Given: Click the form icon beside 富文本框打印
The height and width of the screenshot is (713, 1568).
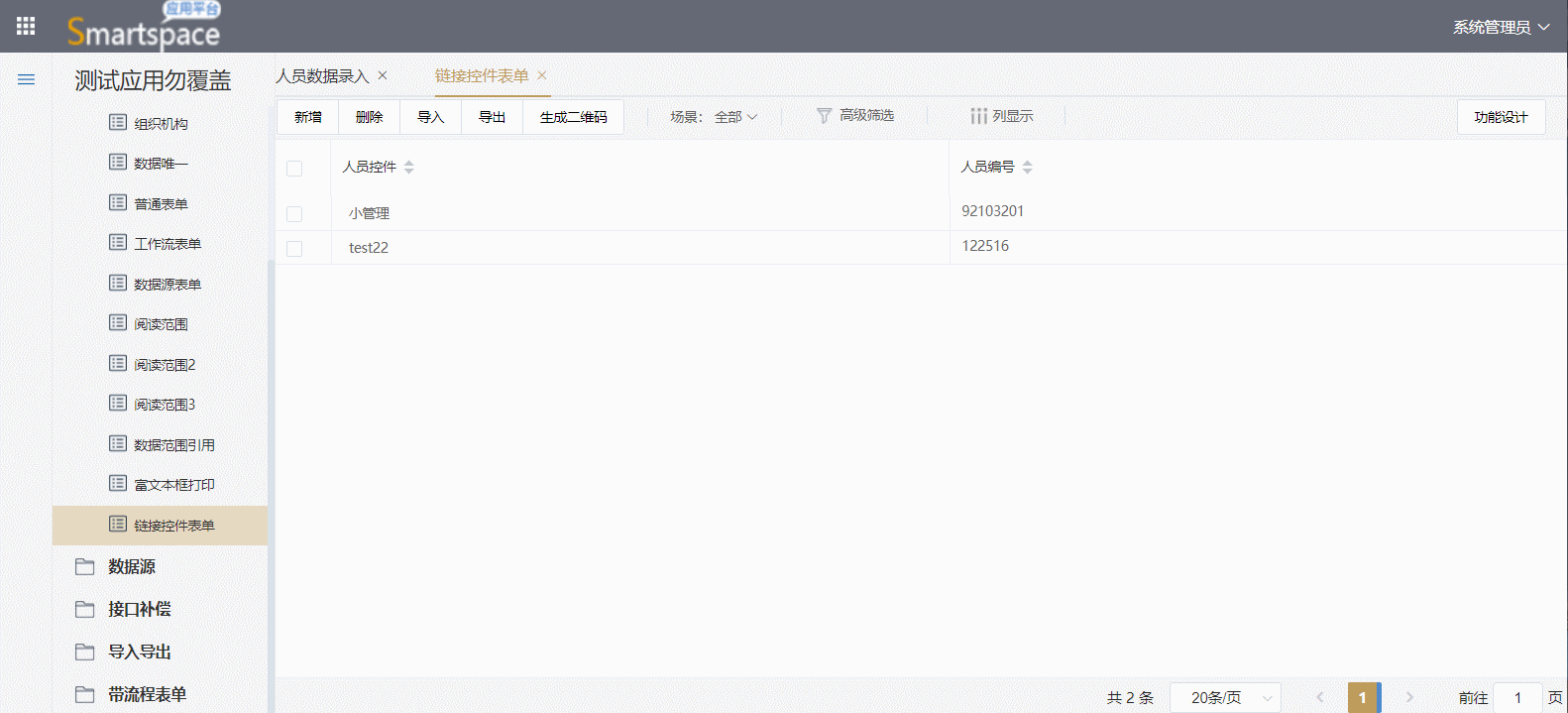Looking at the screenshot, I should pos(118,484).
